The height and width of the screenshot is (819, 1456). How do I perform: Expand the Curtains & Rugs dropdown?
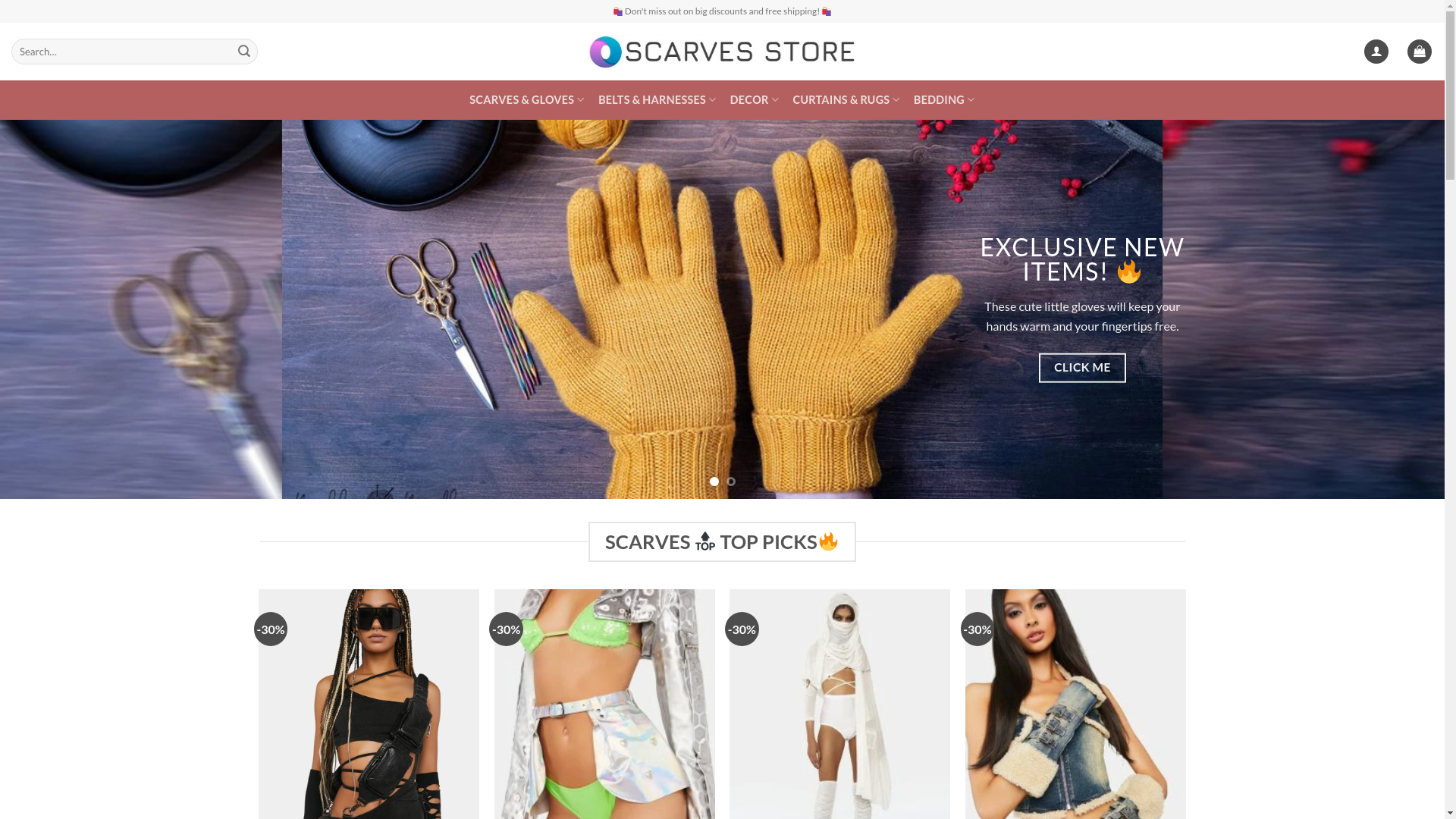[846, 99]
